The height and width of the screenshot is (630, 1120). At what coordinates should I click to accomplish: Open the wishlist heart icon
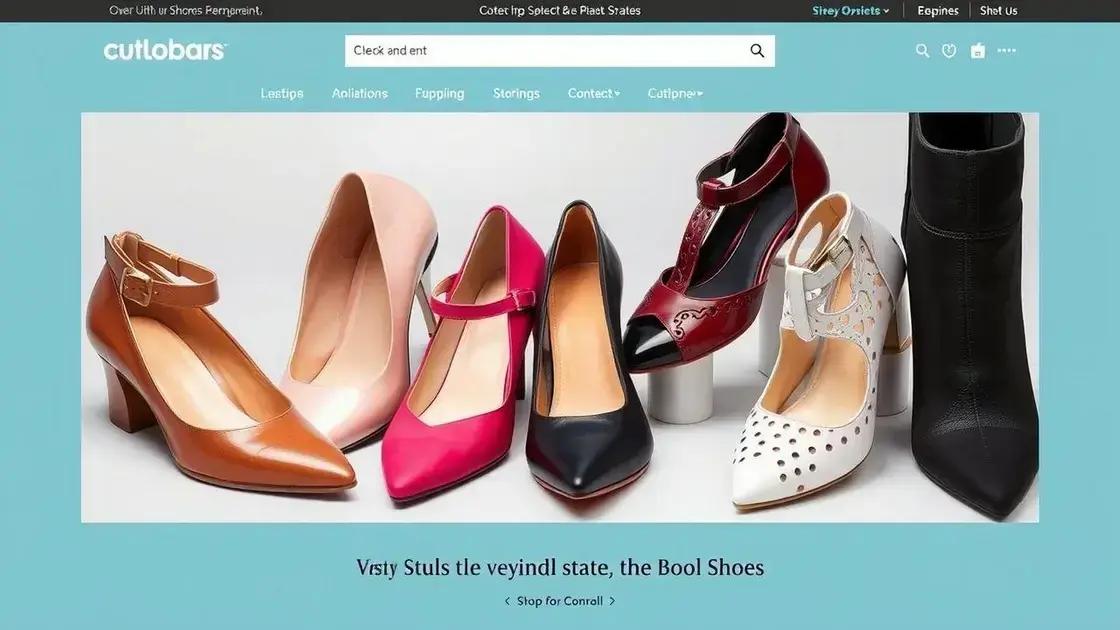pyautogui.click(x=949, y=51)
